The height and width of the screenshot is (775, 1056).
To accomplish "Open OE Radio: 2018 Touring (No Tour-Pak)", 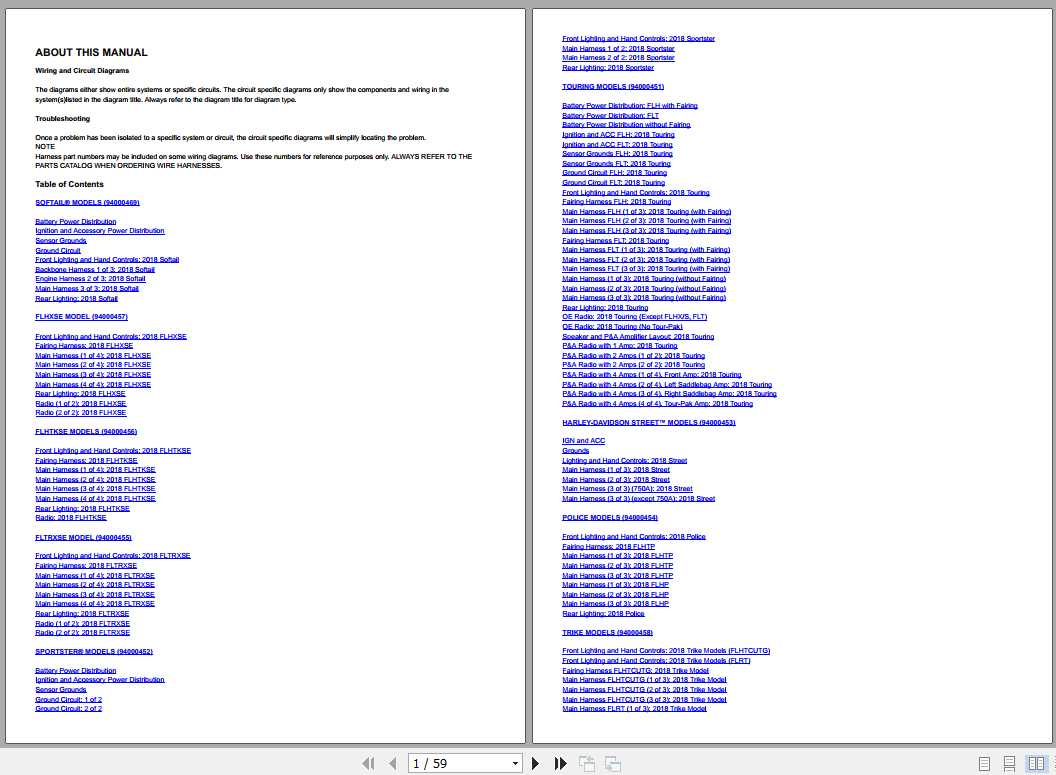I will point(622,327).
